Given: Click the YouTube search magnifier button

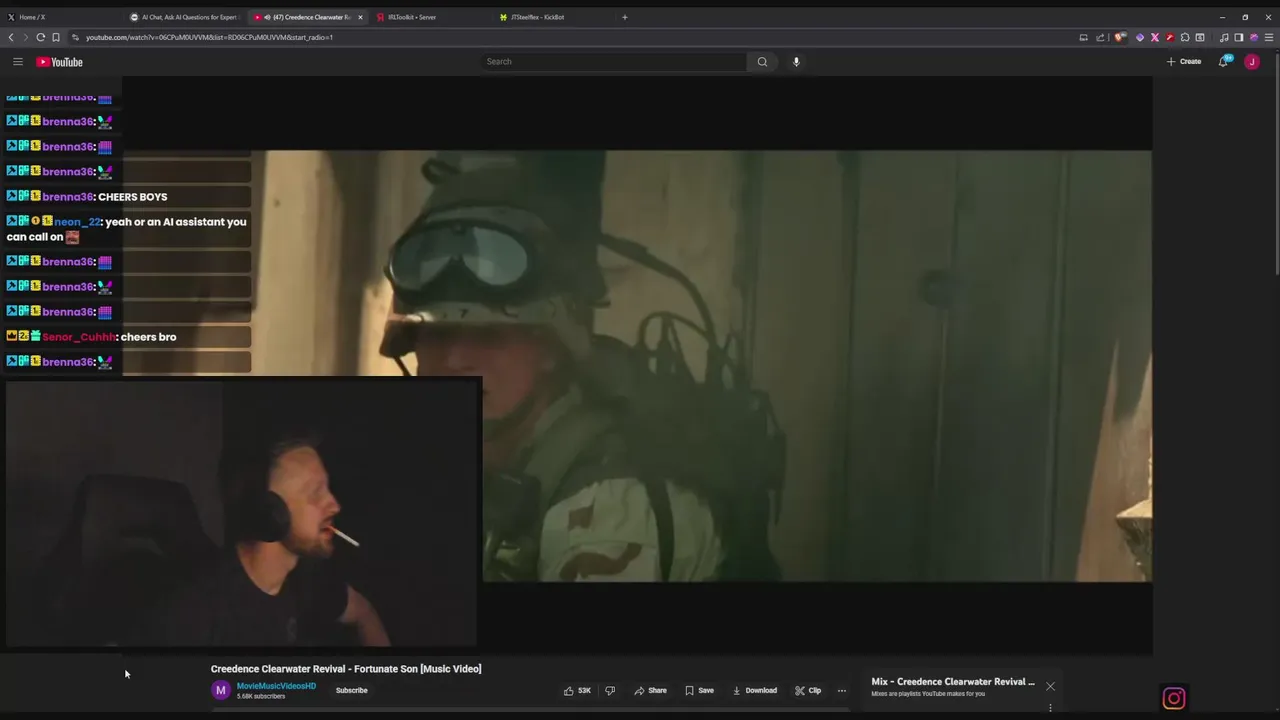Looking at the screenshot, I should [x=762, y=62].
